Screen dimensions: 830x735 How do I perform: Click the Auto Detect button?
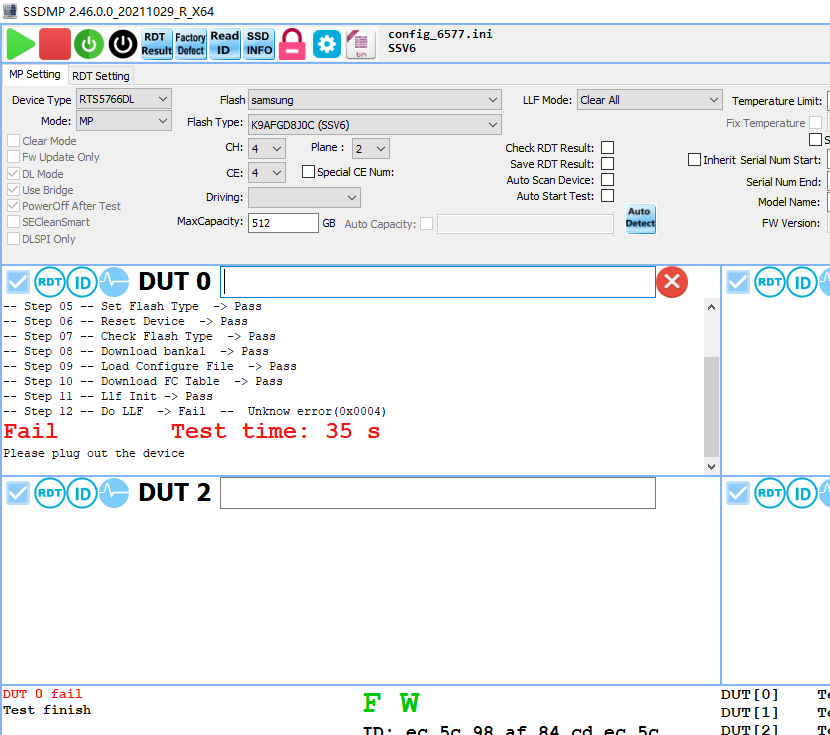click(640, 218)
